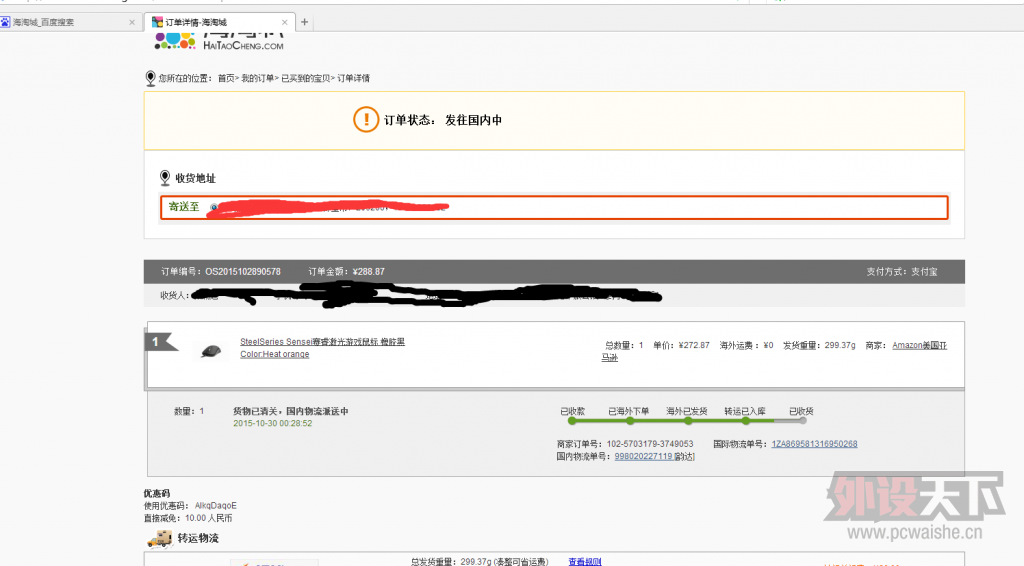Click the 寄送至 address box
Image resolution: width=1024 pixels, height=566 pixels.
554,208
